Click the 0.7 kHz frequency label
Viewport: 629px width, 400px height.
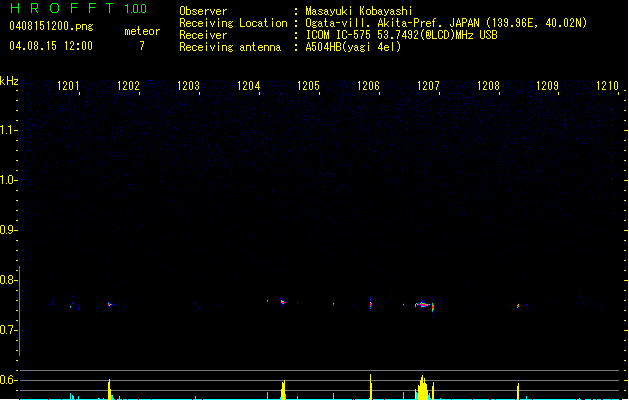tap(8, 330)
